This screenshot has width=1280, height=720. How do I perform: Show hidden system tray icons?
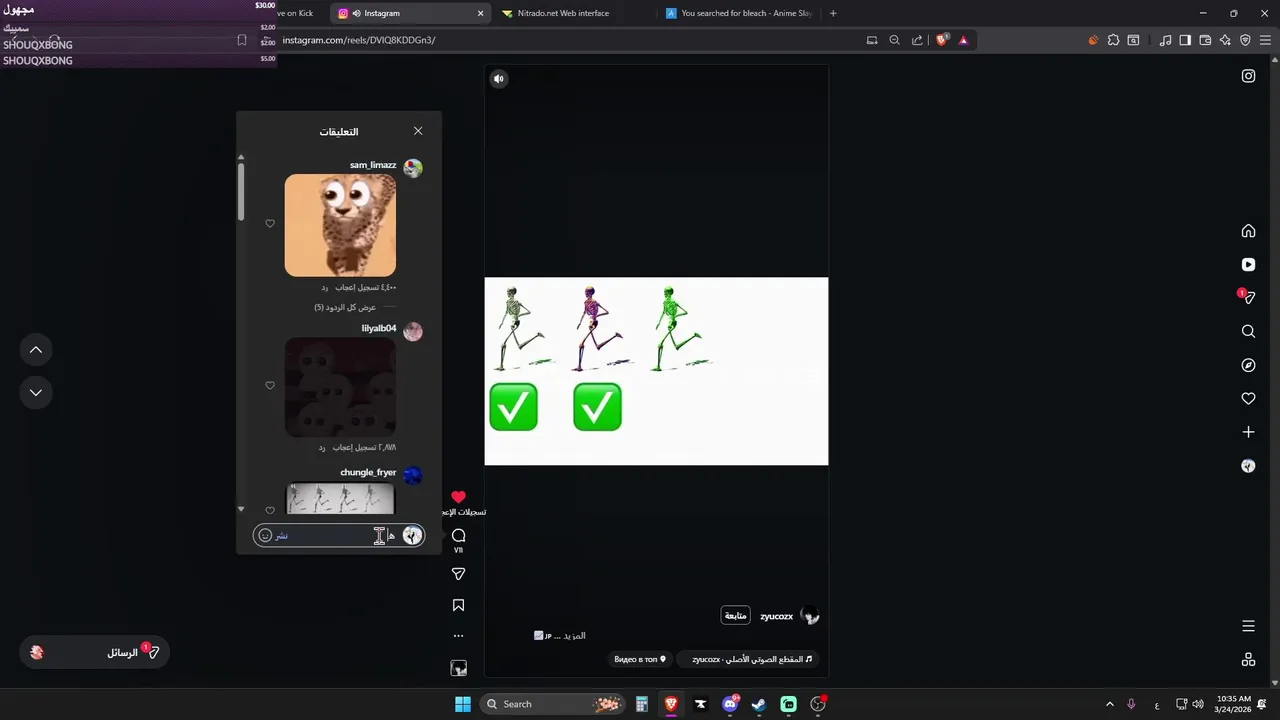1109,704
